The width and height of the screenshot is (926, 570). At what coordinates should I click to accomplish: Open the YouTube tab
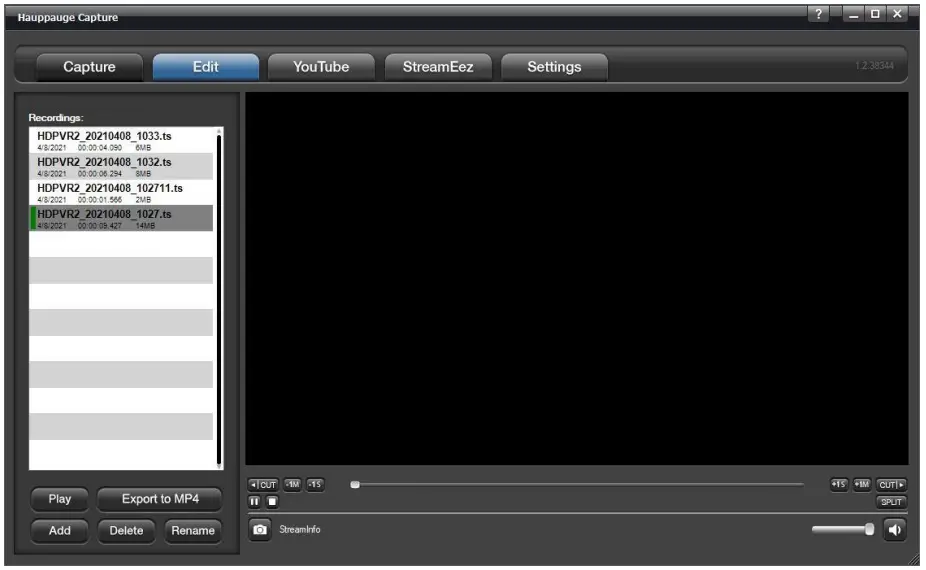click(x=321, y=67)
